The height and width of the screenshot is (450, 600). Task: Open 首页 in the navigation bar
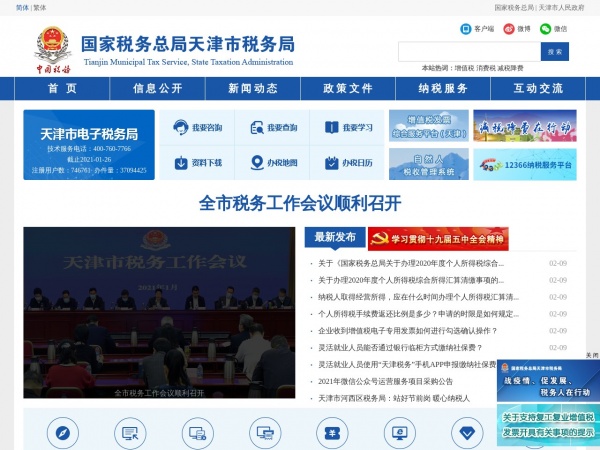click(x=62, y=88)
